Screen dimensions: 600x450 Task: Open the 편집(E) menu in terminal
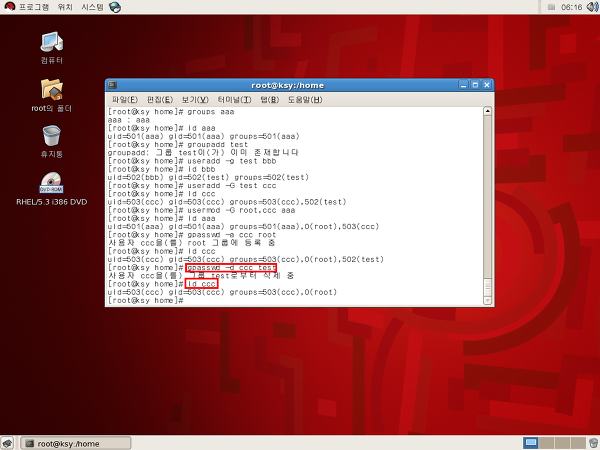160,100
